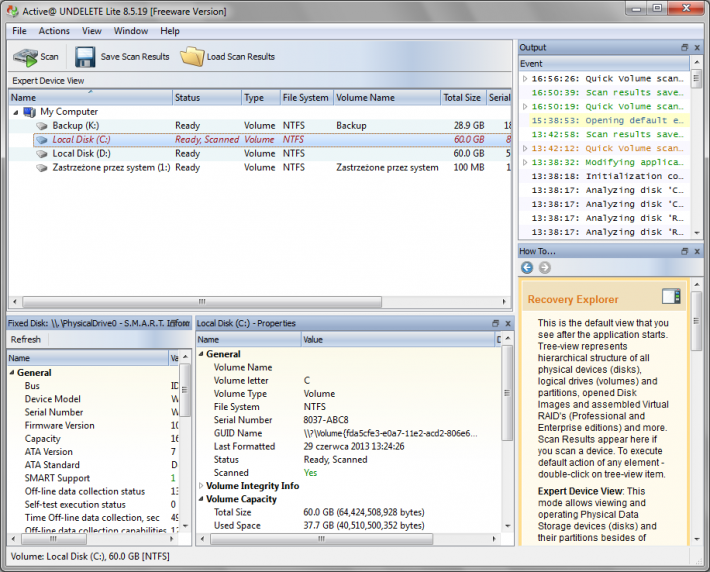This screenshot has height=572, width=710.
Task: Click the Serial Number value 8037-ABC8
Action: click(x=326, y=420)
